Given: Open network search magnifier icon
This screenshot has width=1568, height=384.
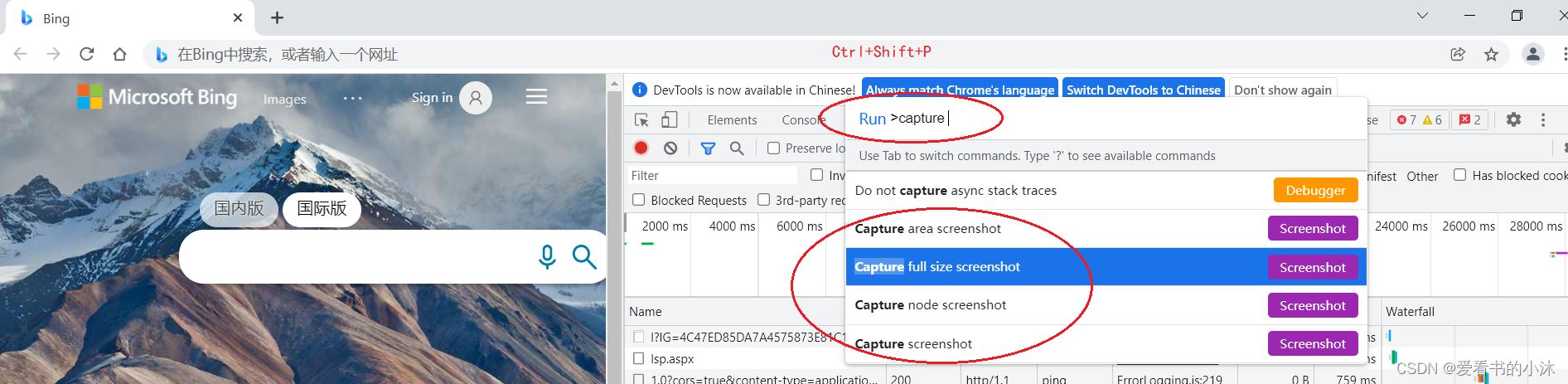Looking at the screenshot, I should coord(737,148).
